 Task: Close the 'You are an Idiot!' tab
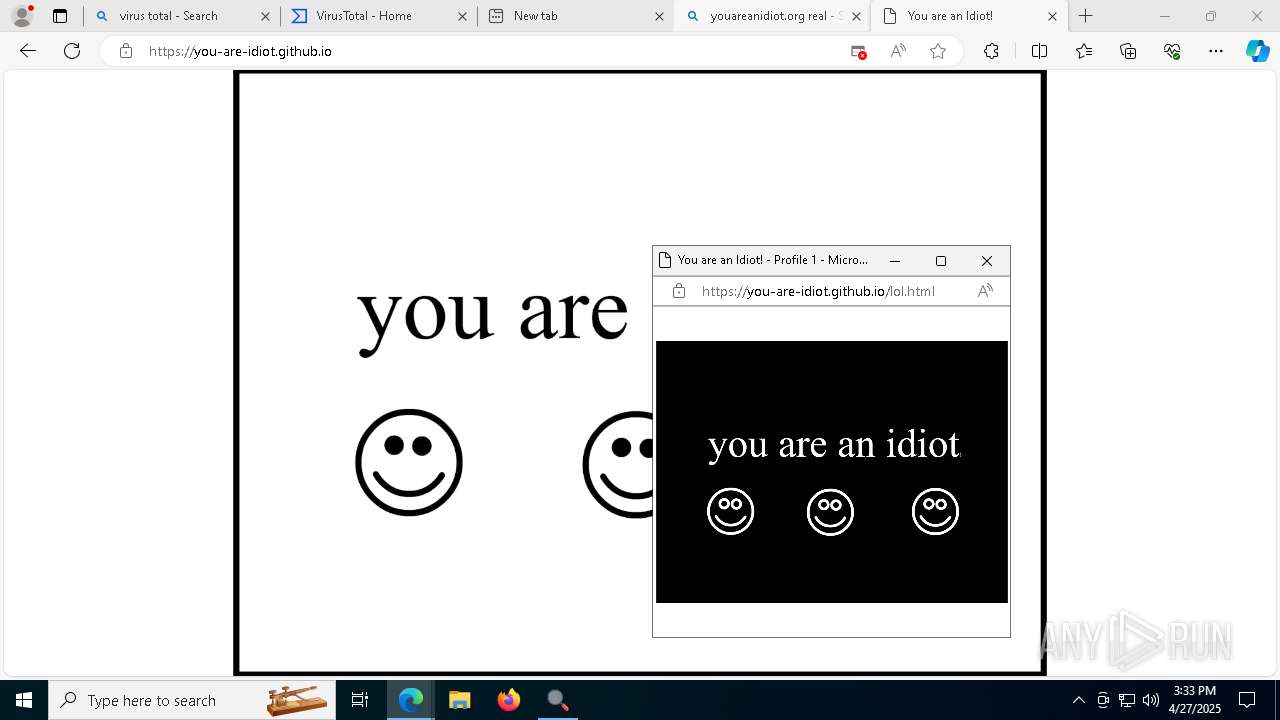tap(1052, 16)
